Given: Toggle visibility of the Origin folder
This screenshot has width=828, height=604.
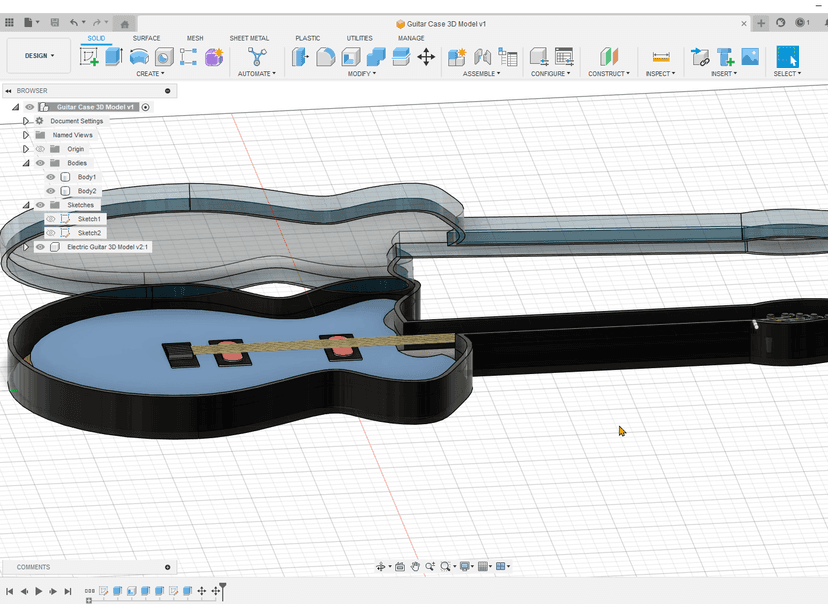Looking at the screenshot, I should tap(41, 149).
